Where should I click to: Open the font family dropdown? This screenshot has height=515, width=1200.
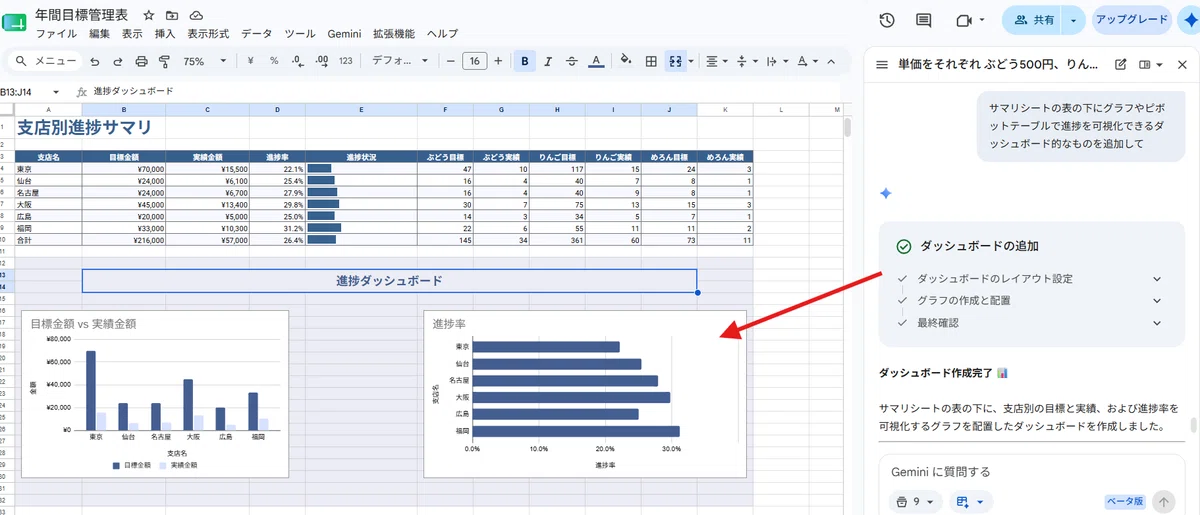399,61
